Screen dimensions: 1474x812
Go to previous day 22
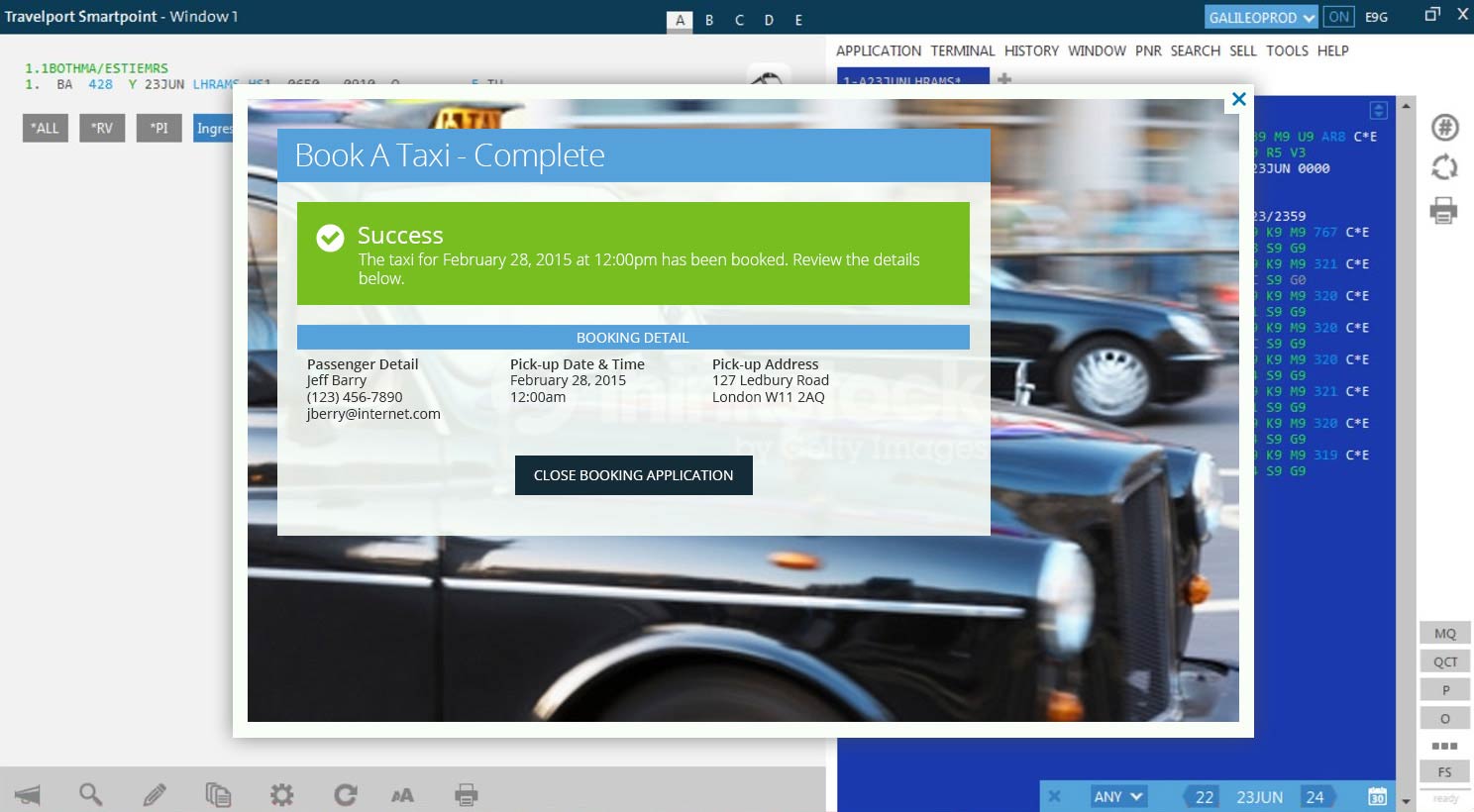point(1204,797)
